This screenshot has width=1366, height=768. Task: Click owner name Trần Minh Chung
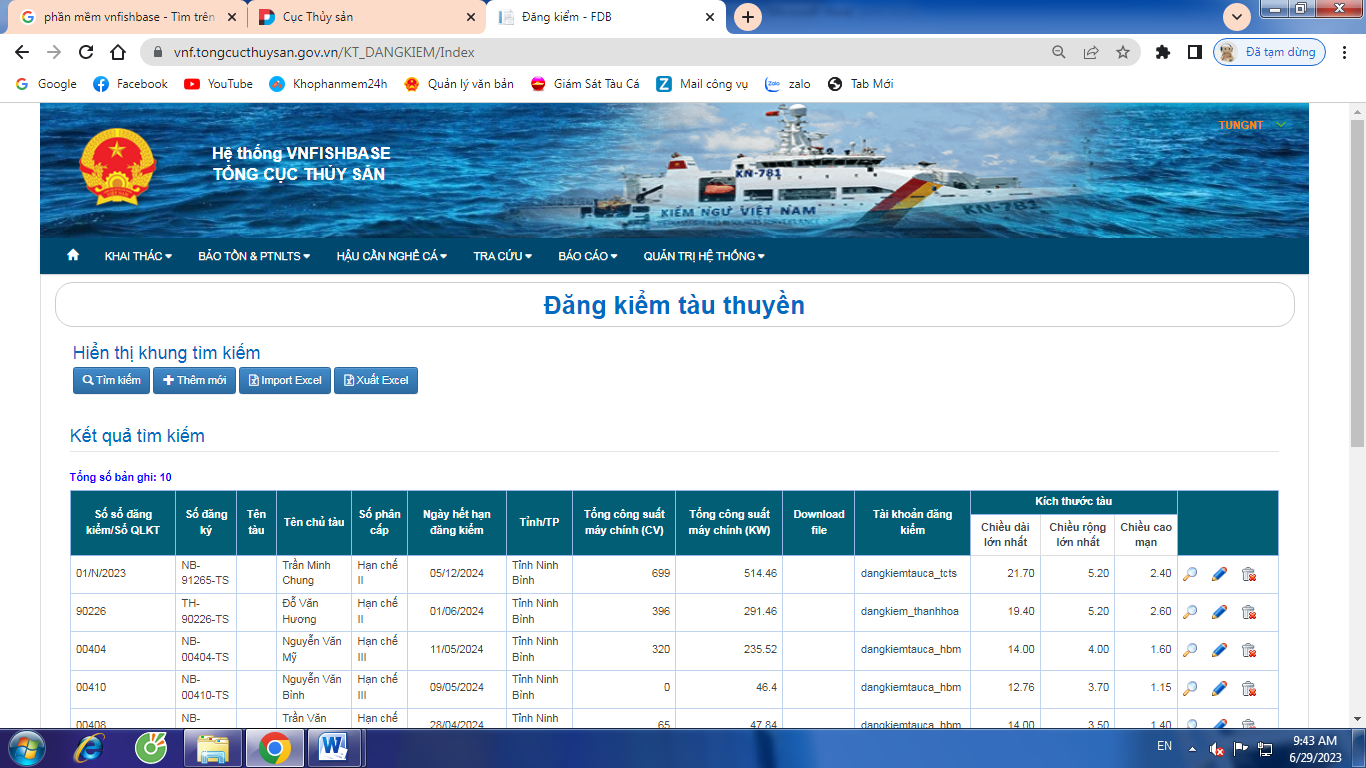306,573
